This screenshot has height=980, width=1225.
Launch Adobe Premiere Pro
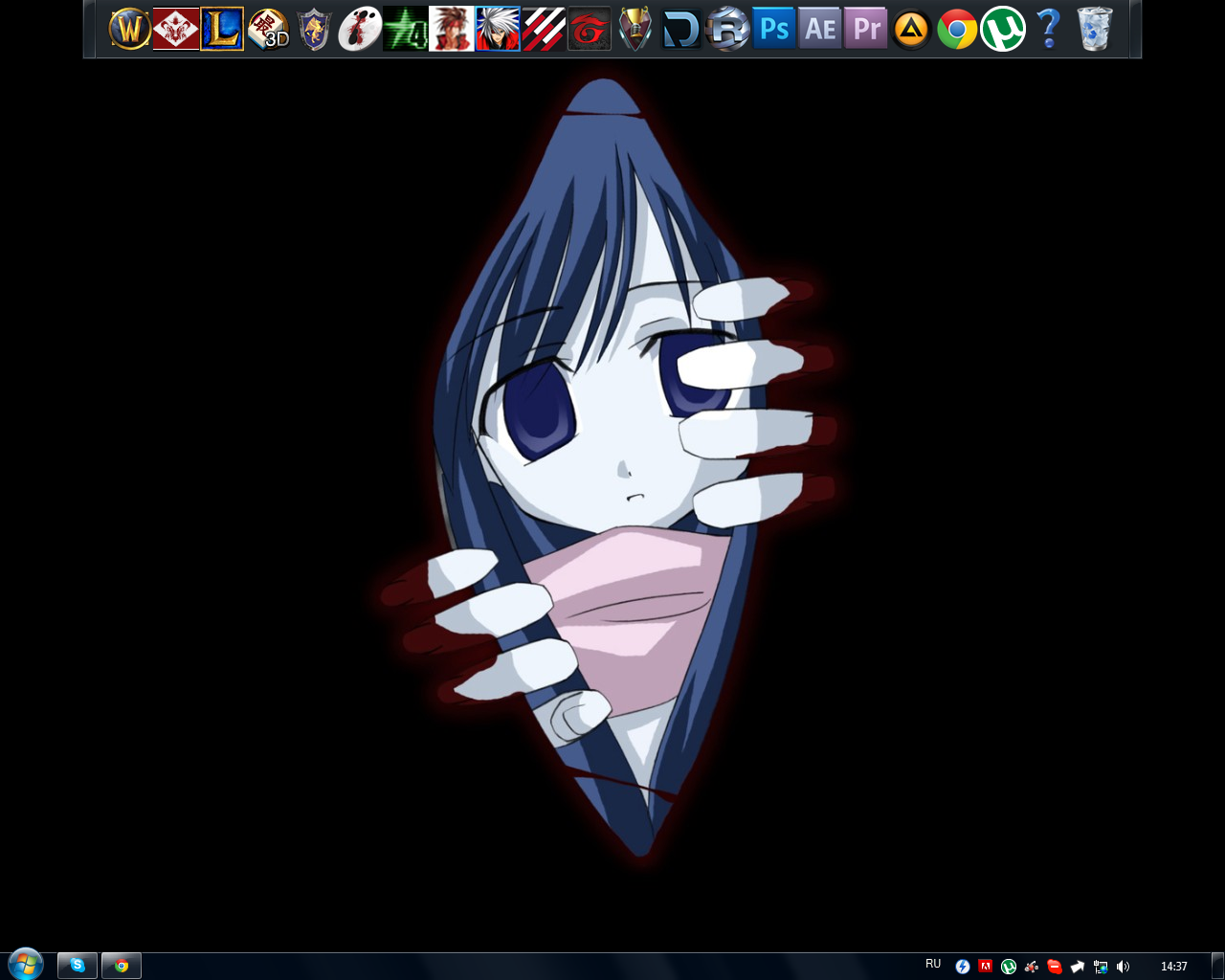865,29
